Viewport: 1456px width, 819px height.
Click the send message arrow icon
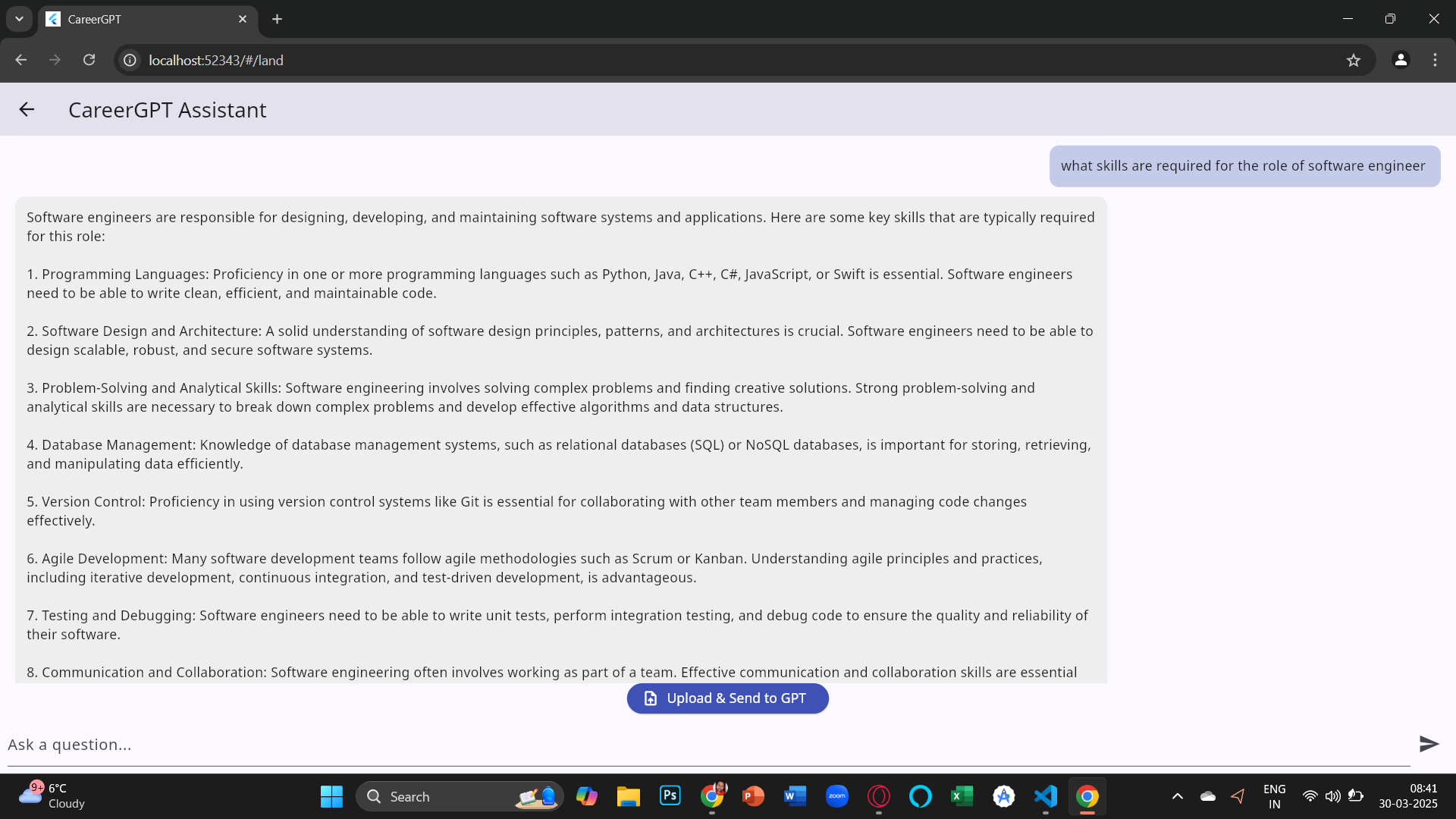click(x=1429, y=744)
